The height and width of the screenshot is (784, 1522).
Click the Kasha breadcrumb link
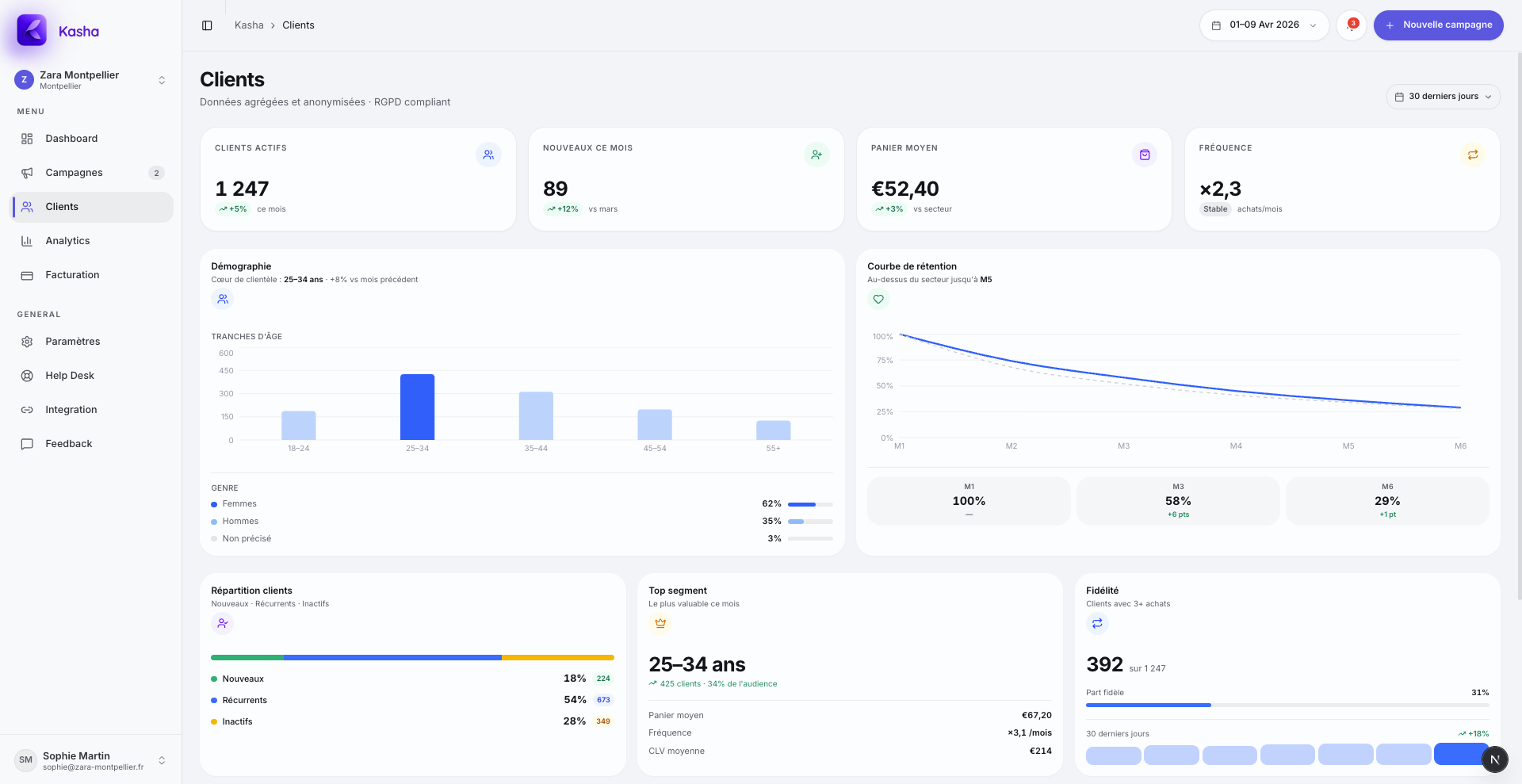(x=249, y=25)
